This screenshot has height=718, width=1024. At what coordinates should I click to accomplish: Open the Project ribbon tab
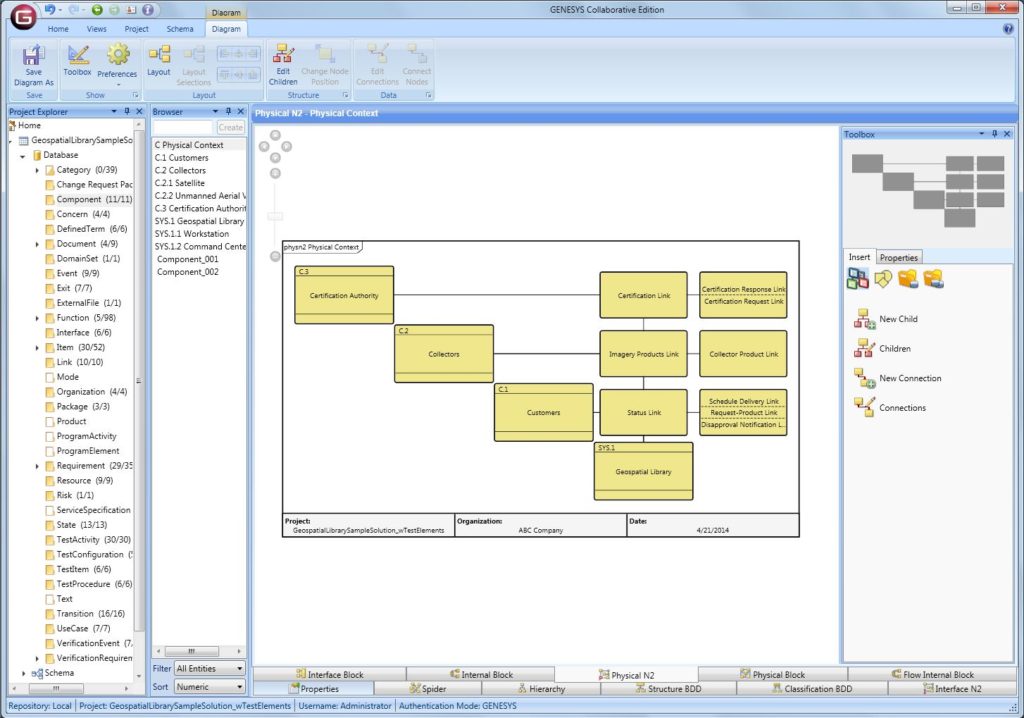click(136, 29)
